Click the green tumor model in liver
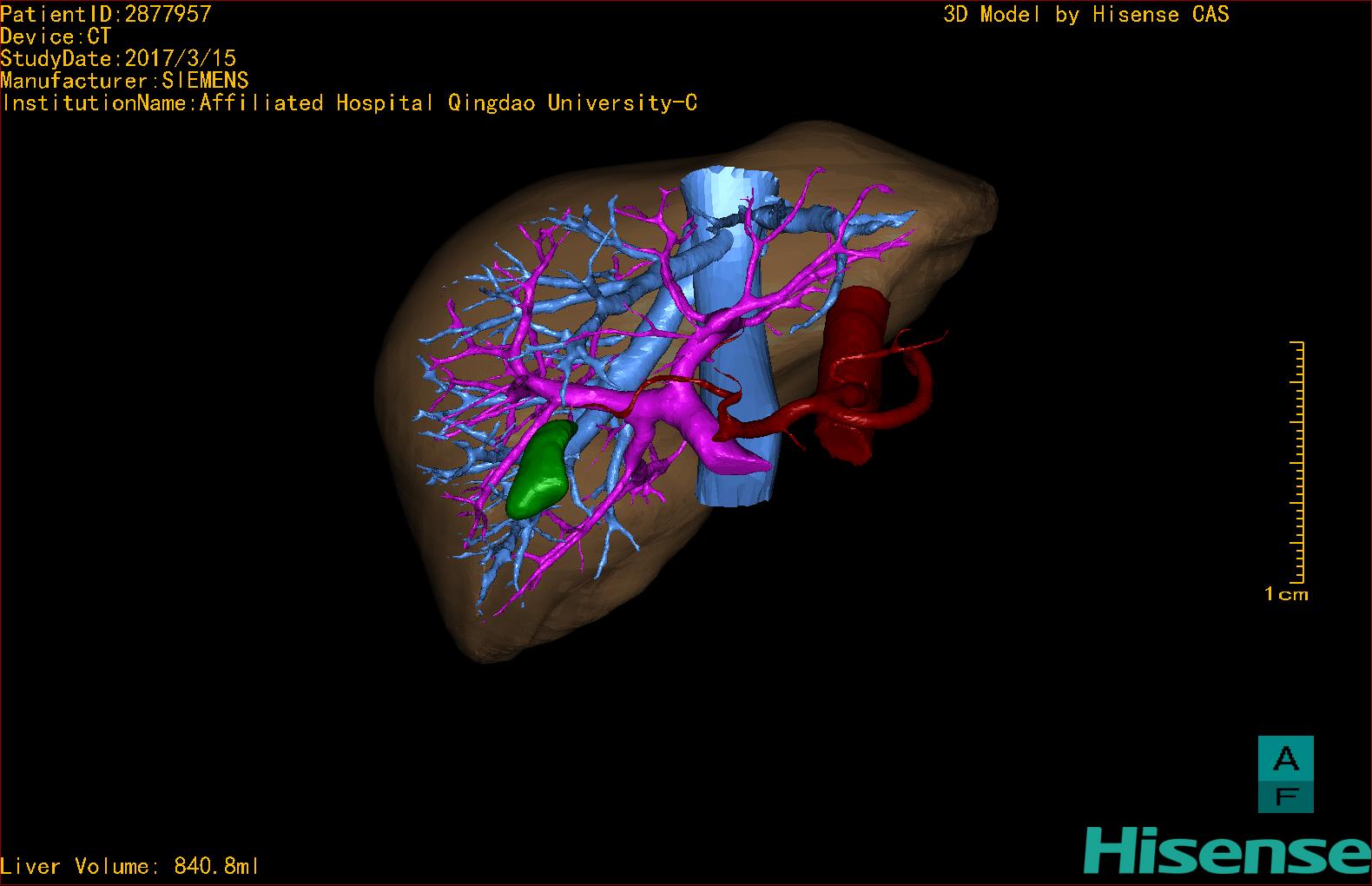 pyautogui.click(x=543, y=469)
